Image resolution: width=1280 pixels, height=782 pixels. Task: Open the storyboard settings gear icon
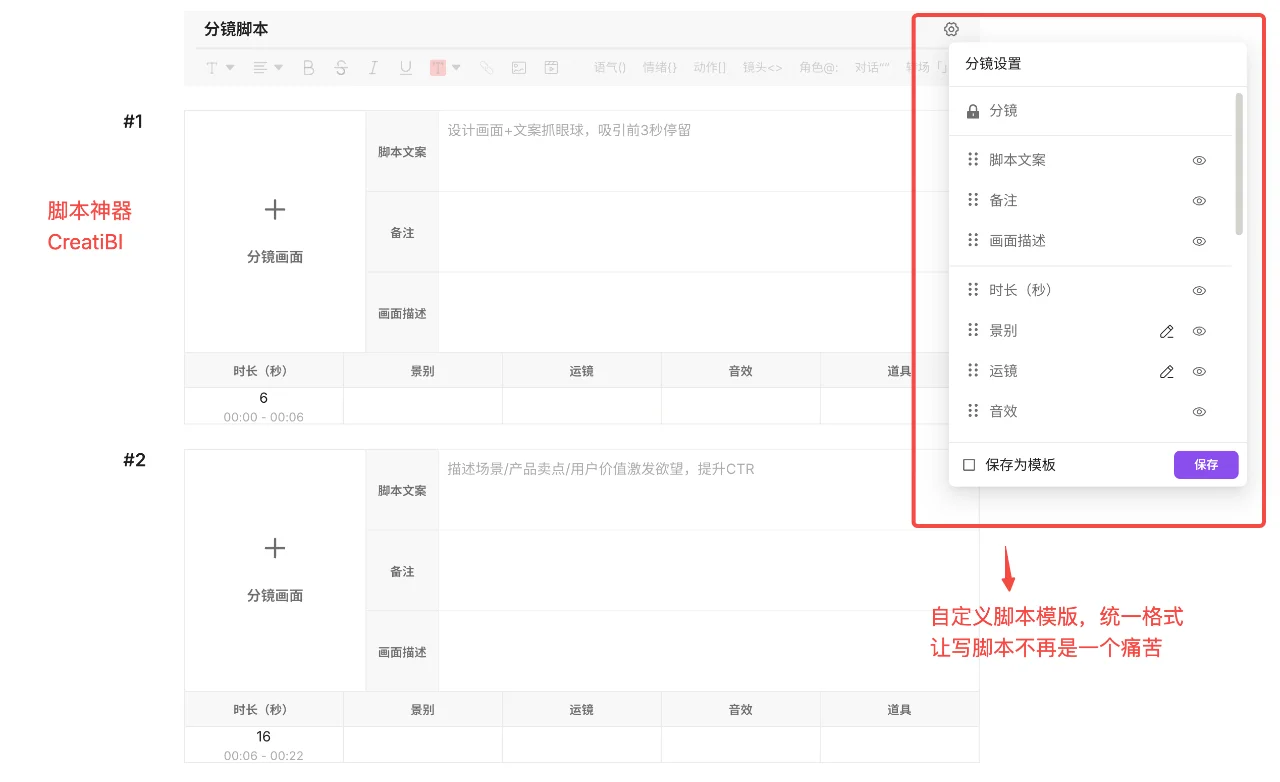[x=950, y=29]
